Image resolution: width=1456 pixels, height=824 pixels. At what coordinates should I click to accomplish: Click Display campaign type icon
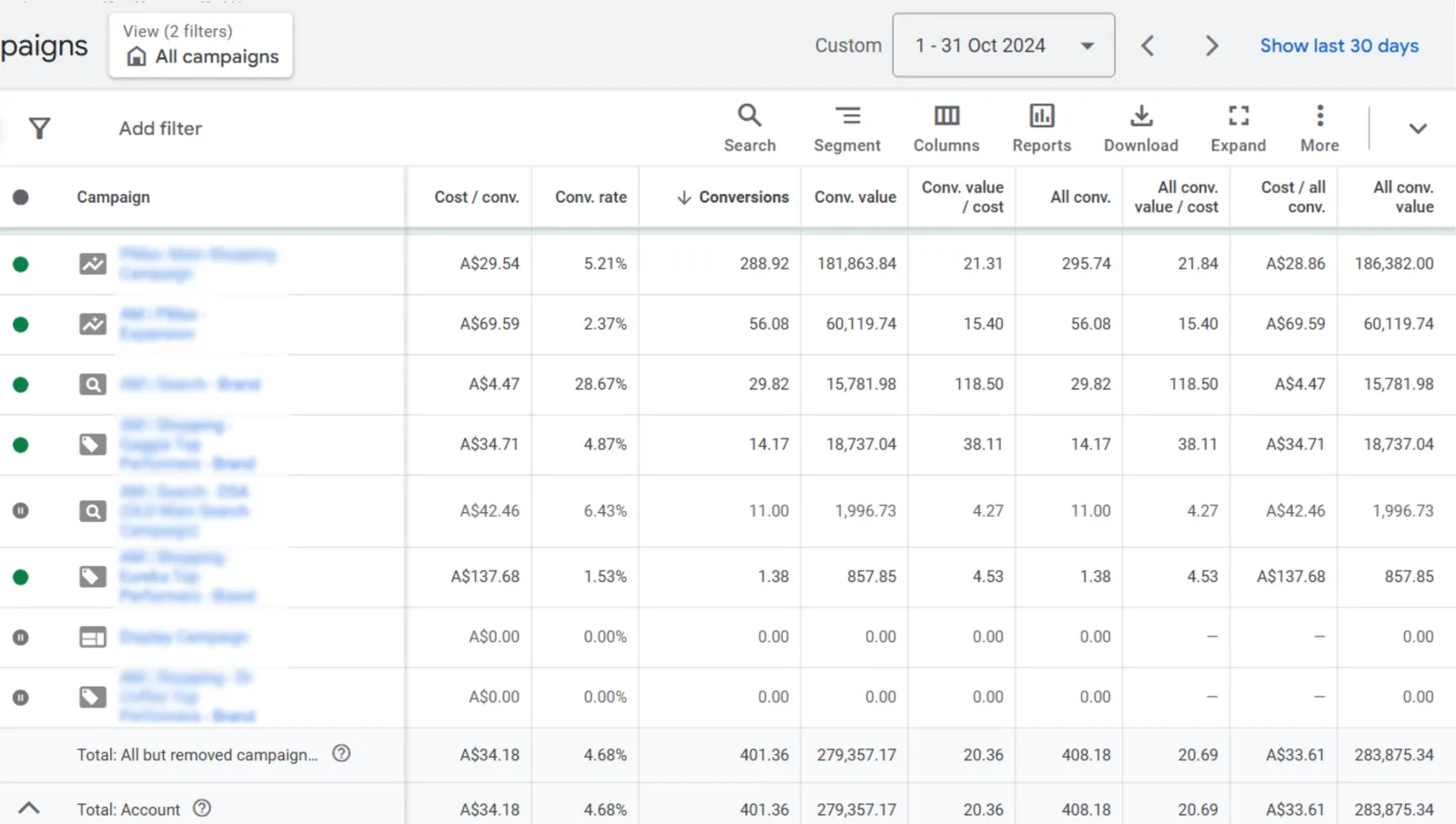pos(93,637)
